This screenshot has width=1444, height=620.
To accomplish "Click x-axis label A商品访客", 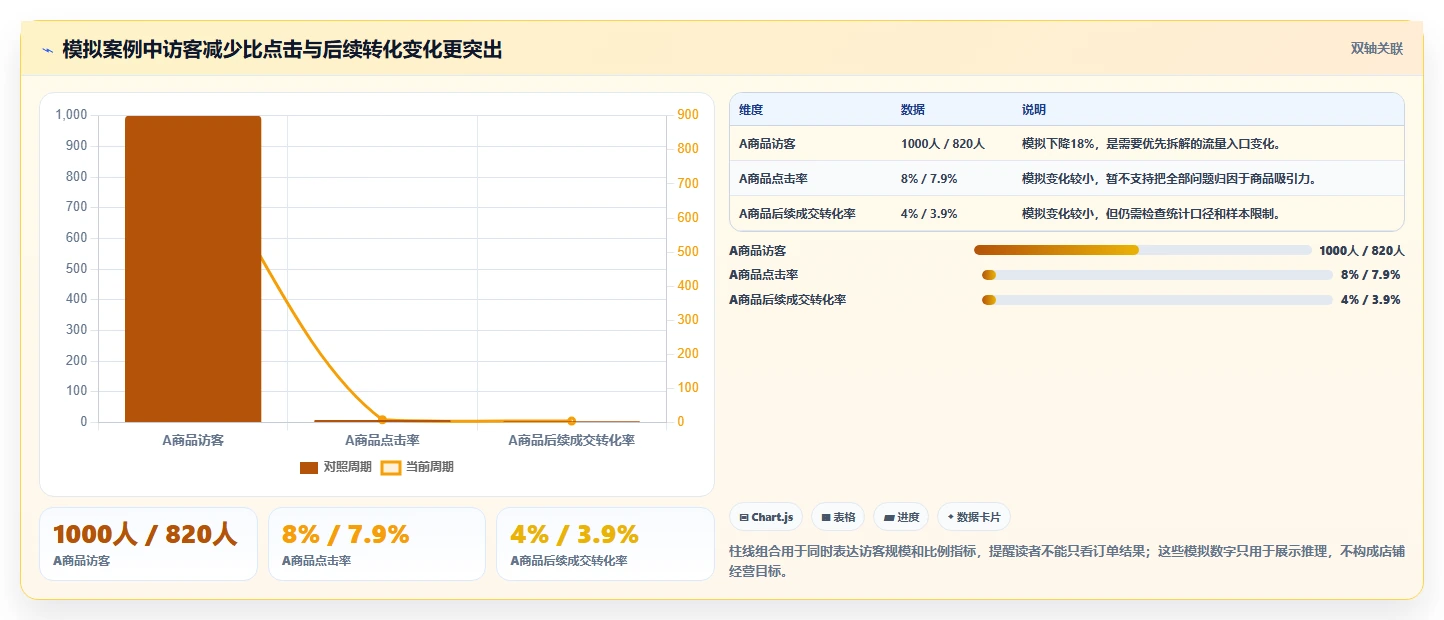I will pyautogui.click(x=193, y=440).
